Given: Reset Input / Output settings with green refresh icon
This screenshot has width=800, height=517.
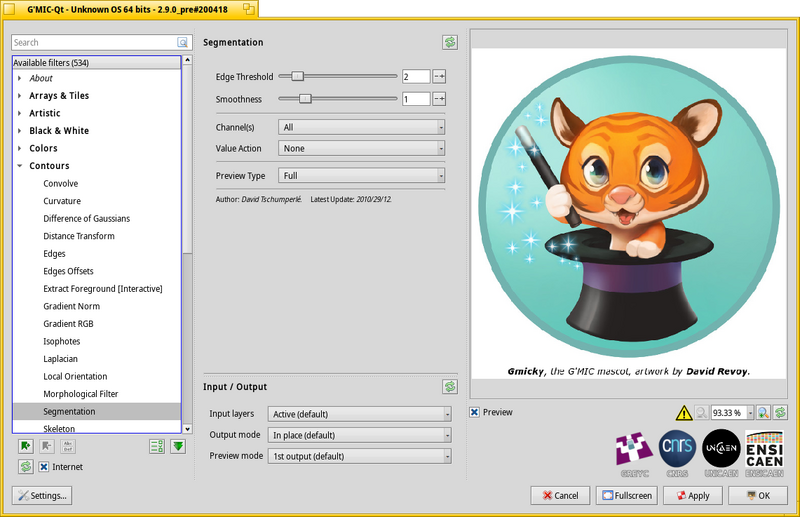Looking at the screenshot, I should [x=449, y=387].
